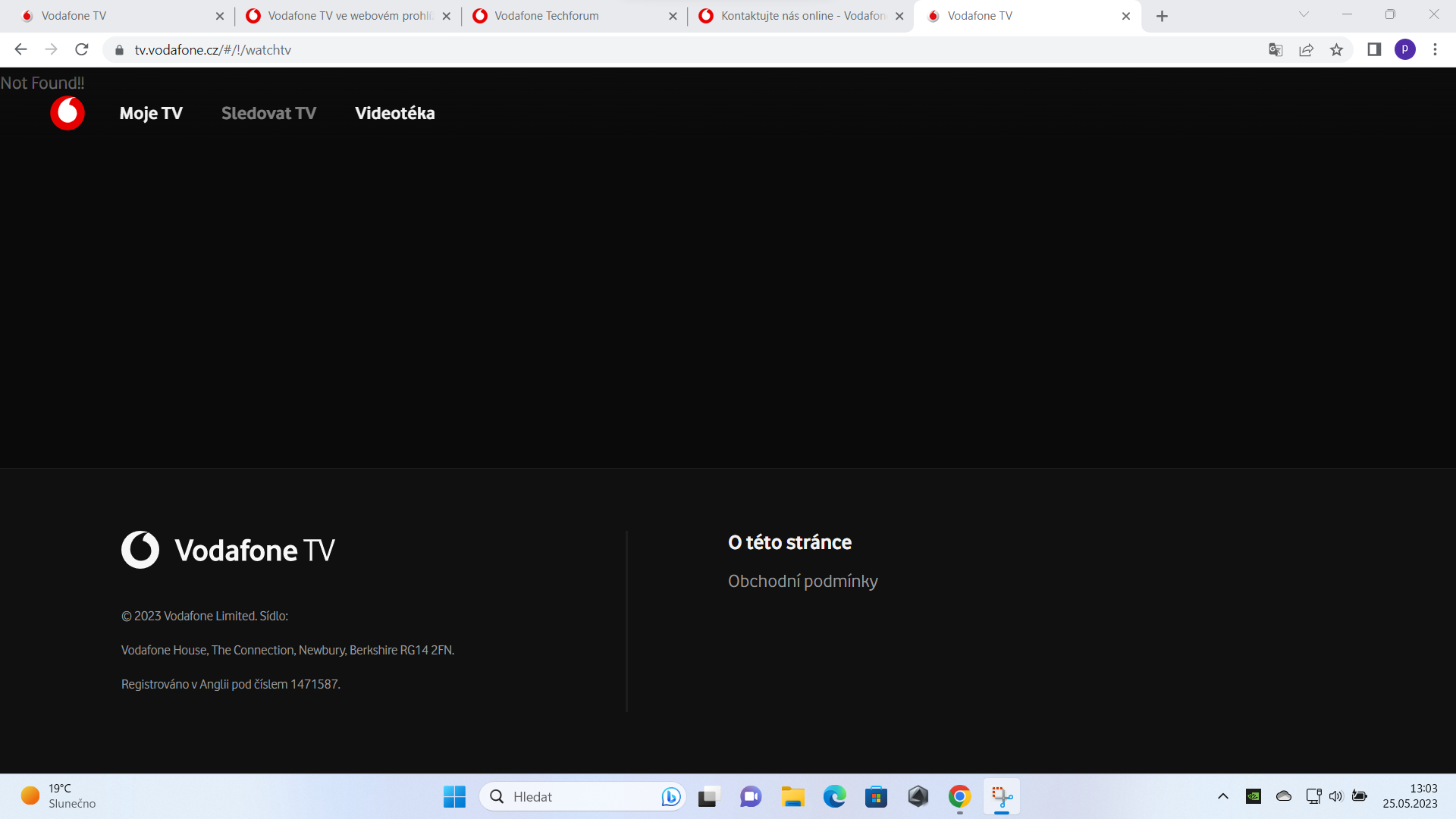Open the Chrome profile avatar menu
The width and height of the screenshot is (1456, 819).
pos(1404,49)
